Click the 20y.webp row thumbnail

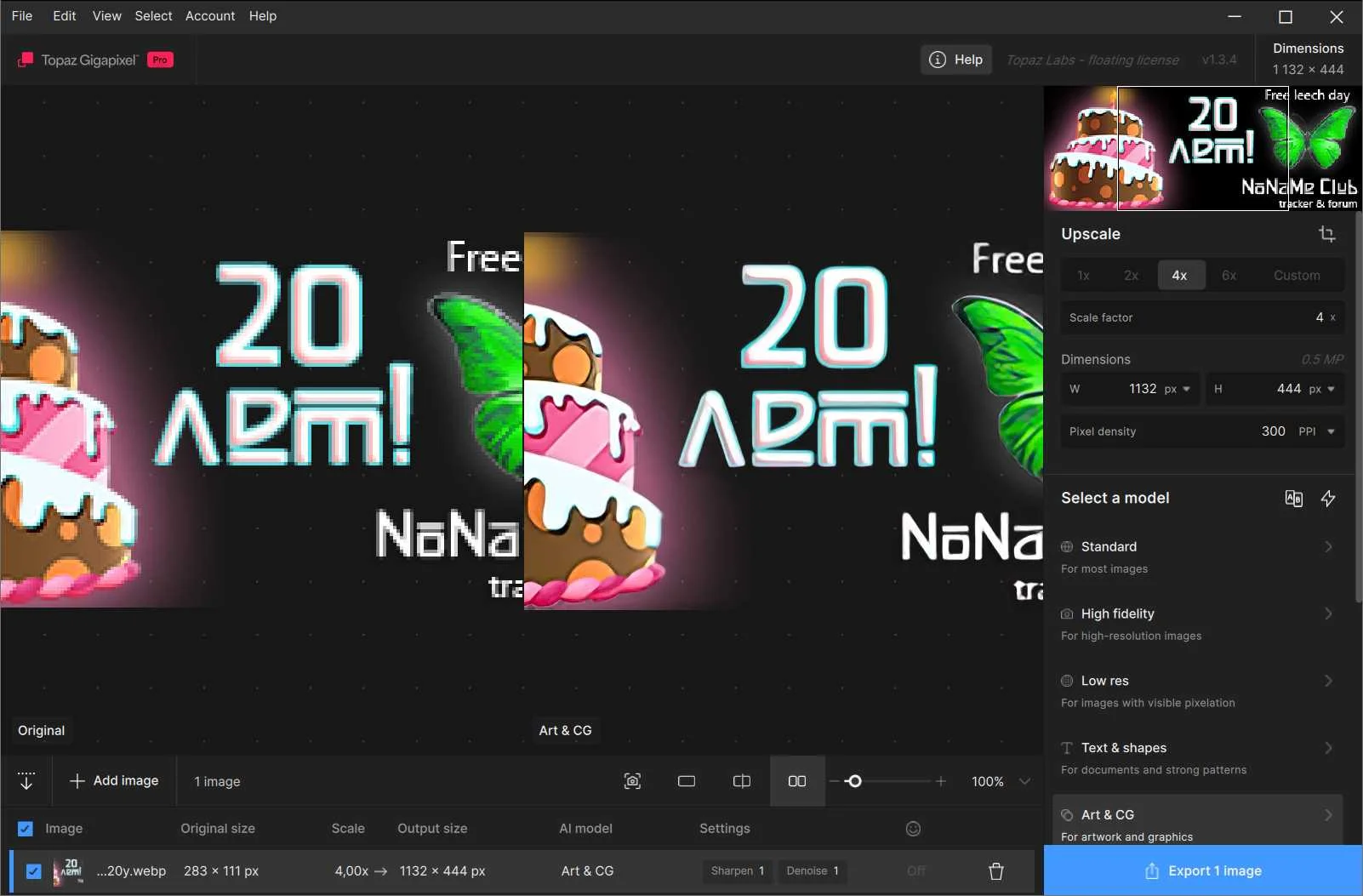point(69,871)
